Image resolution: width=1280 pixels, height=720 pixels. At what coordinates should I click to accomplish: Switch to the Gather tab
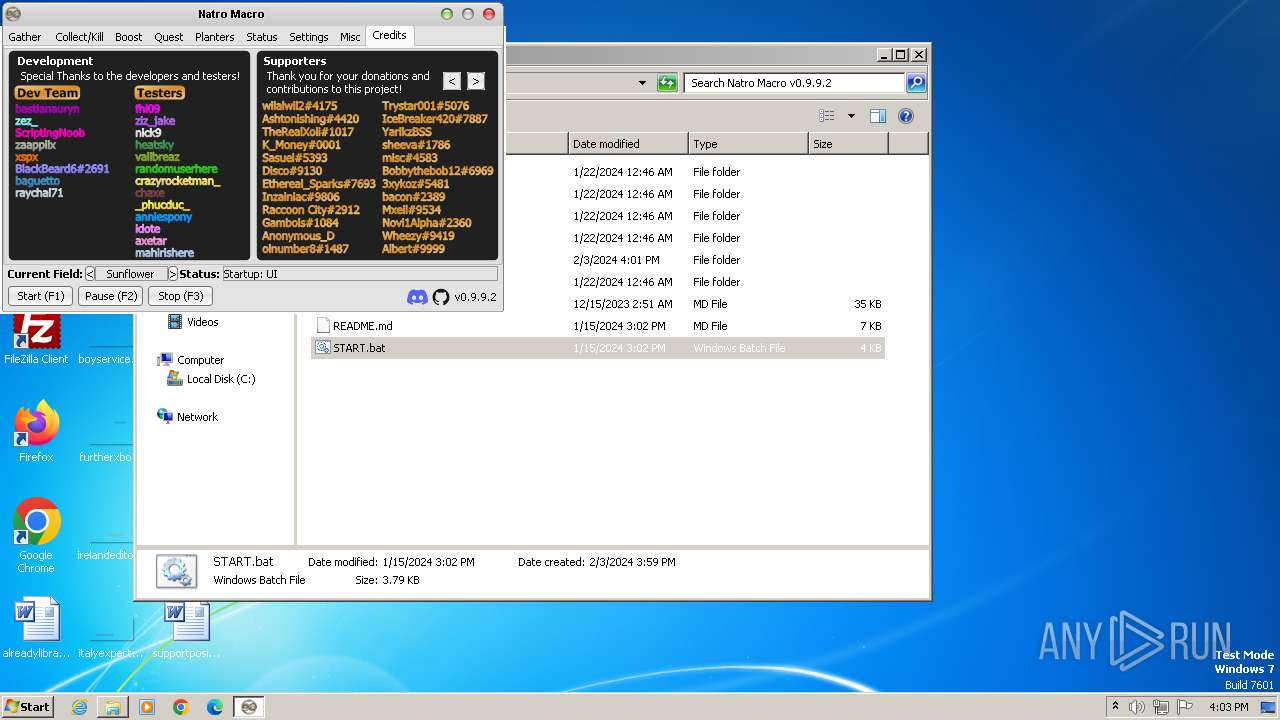[x=25, y=37]
